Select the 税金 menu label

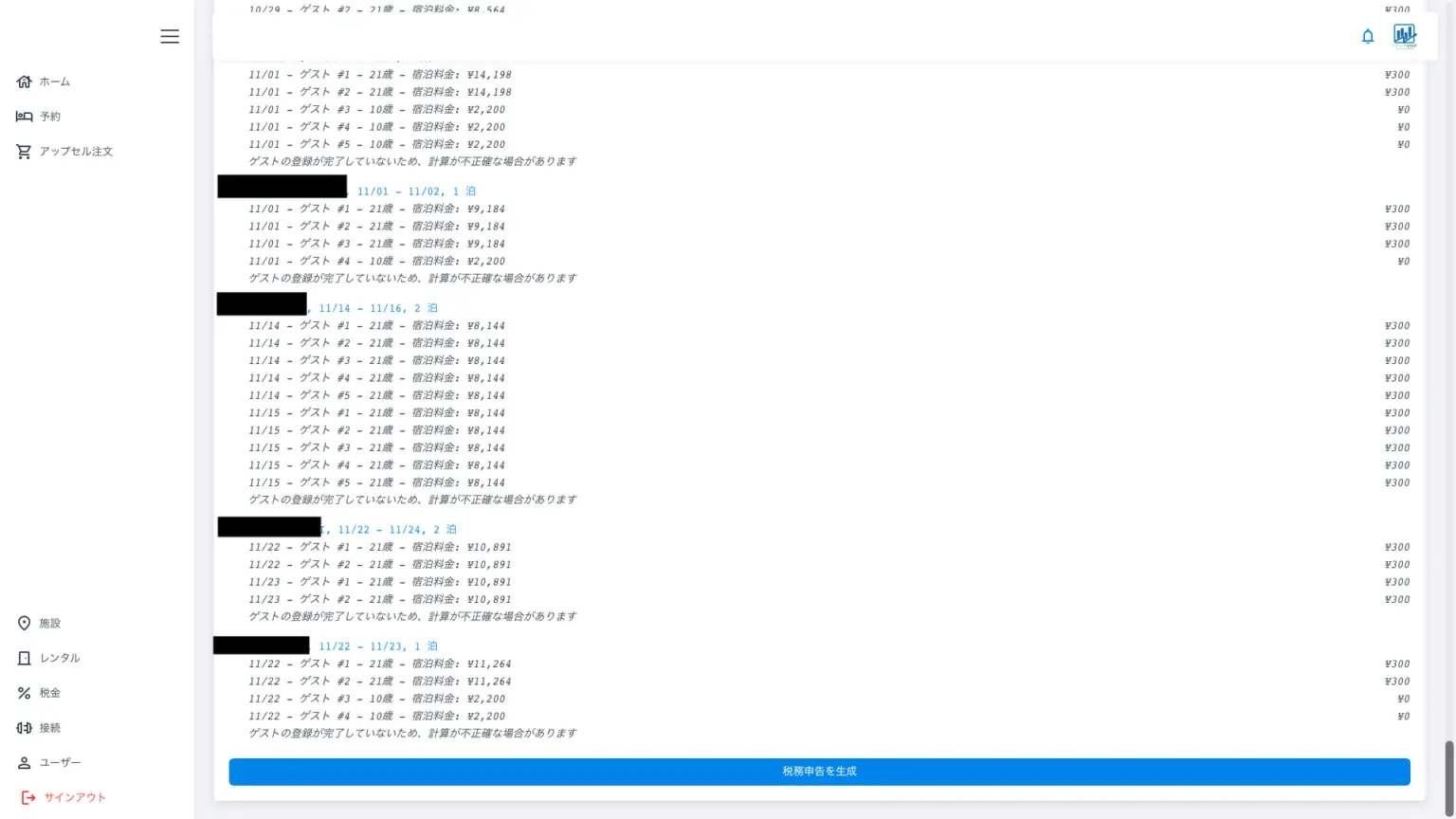(50, 693)
